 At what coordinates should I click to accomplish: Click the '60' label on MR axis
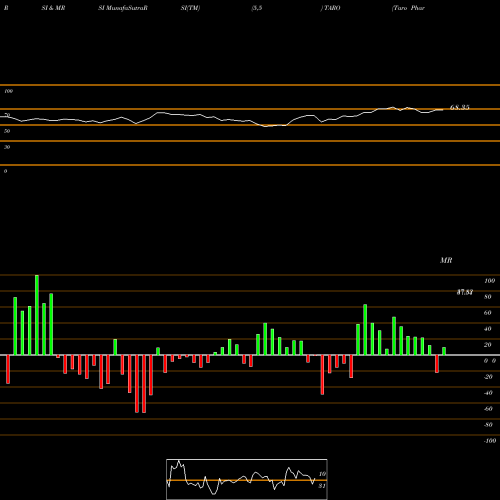[488, 313]
